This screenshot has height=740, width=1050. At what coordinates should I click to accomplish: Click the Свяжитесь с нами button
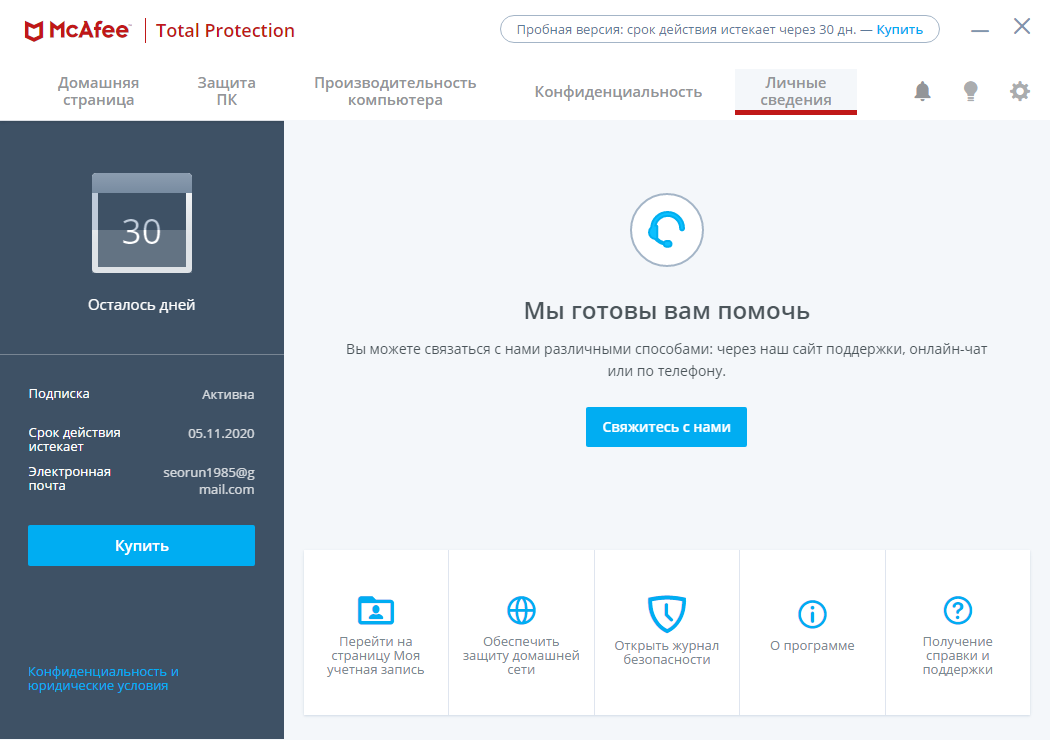pos(666,427)
